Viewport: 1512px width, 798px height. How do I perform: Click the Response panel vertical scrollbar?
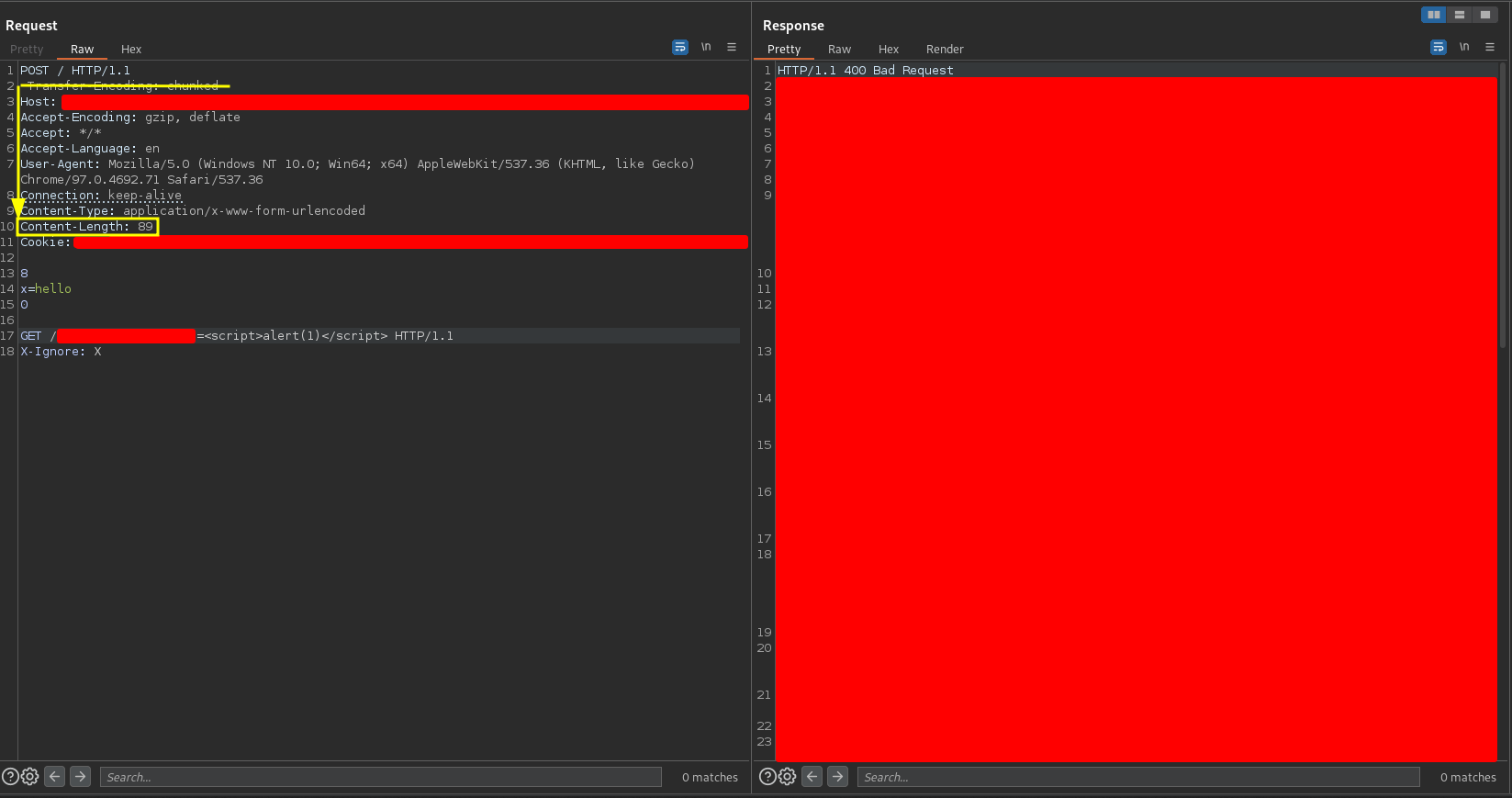point(1503,205)
